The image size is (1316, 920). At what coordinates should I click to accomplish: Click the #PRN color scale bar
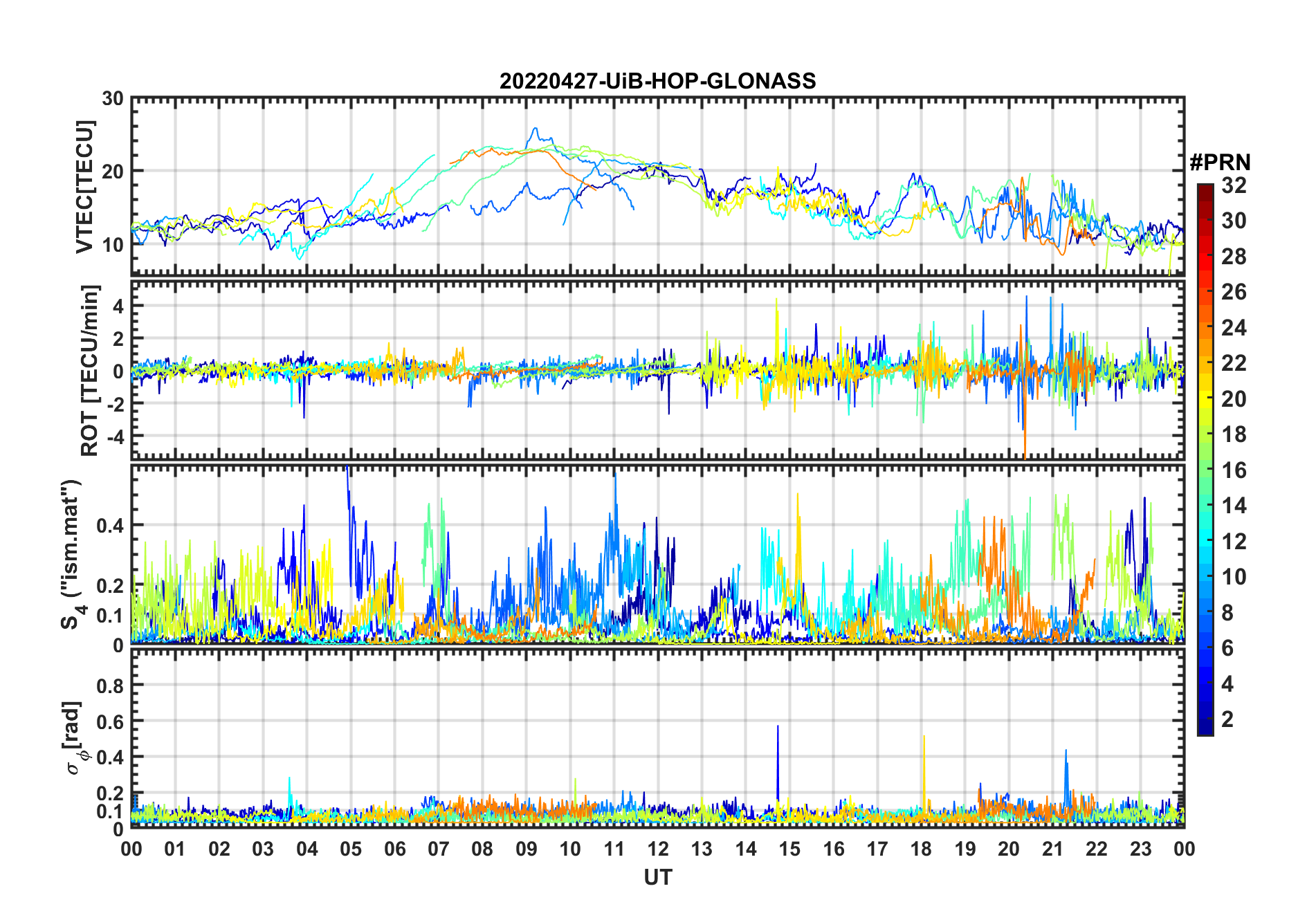(x=1205, y=459)
